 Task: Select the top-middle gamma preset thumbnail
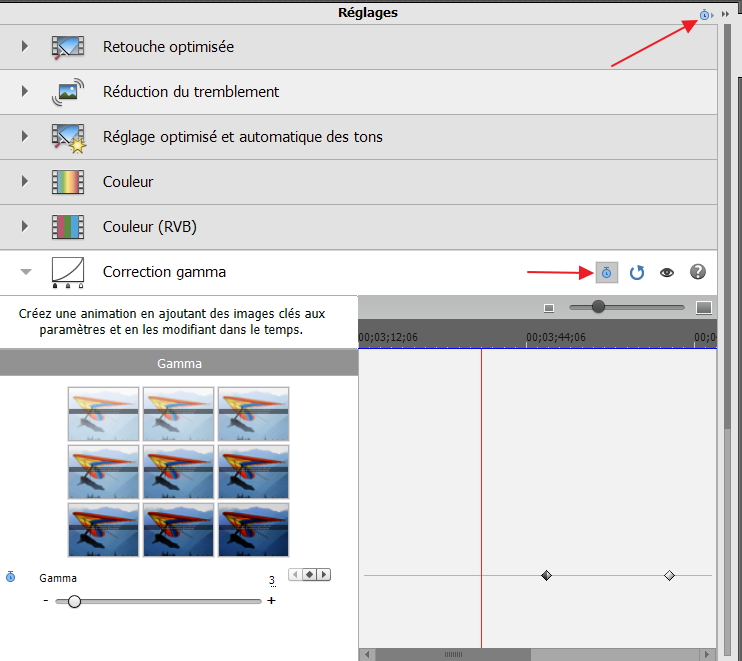click(x=178, y=414)
